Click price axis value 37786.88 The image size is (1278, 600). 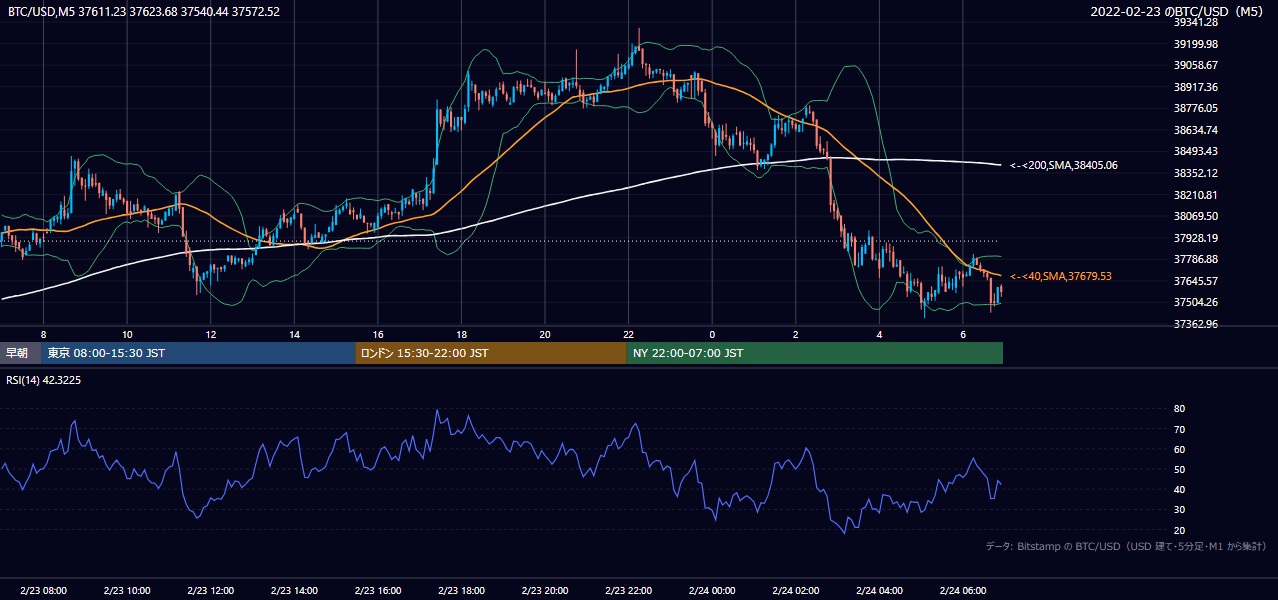1195,259
